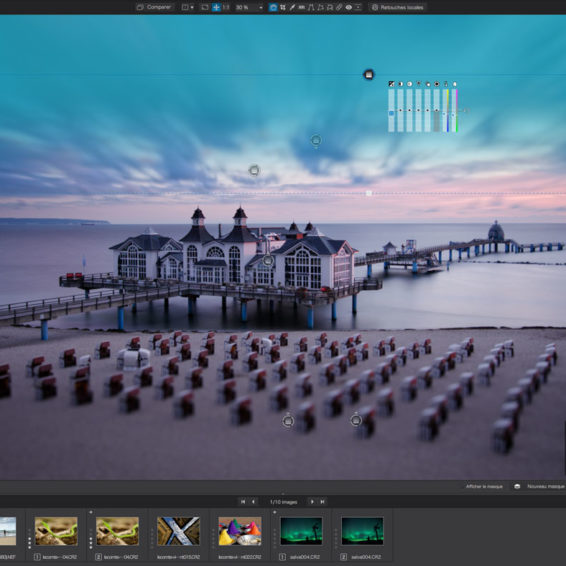Click virtual copy badge 2 on aurora image

click(344, 557)
